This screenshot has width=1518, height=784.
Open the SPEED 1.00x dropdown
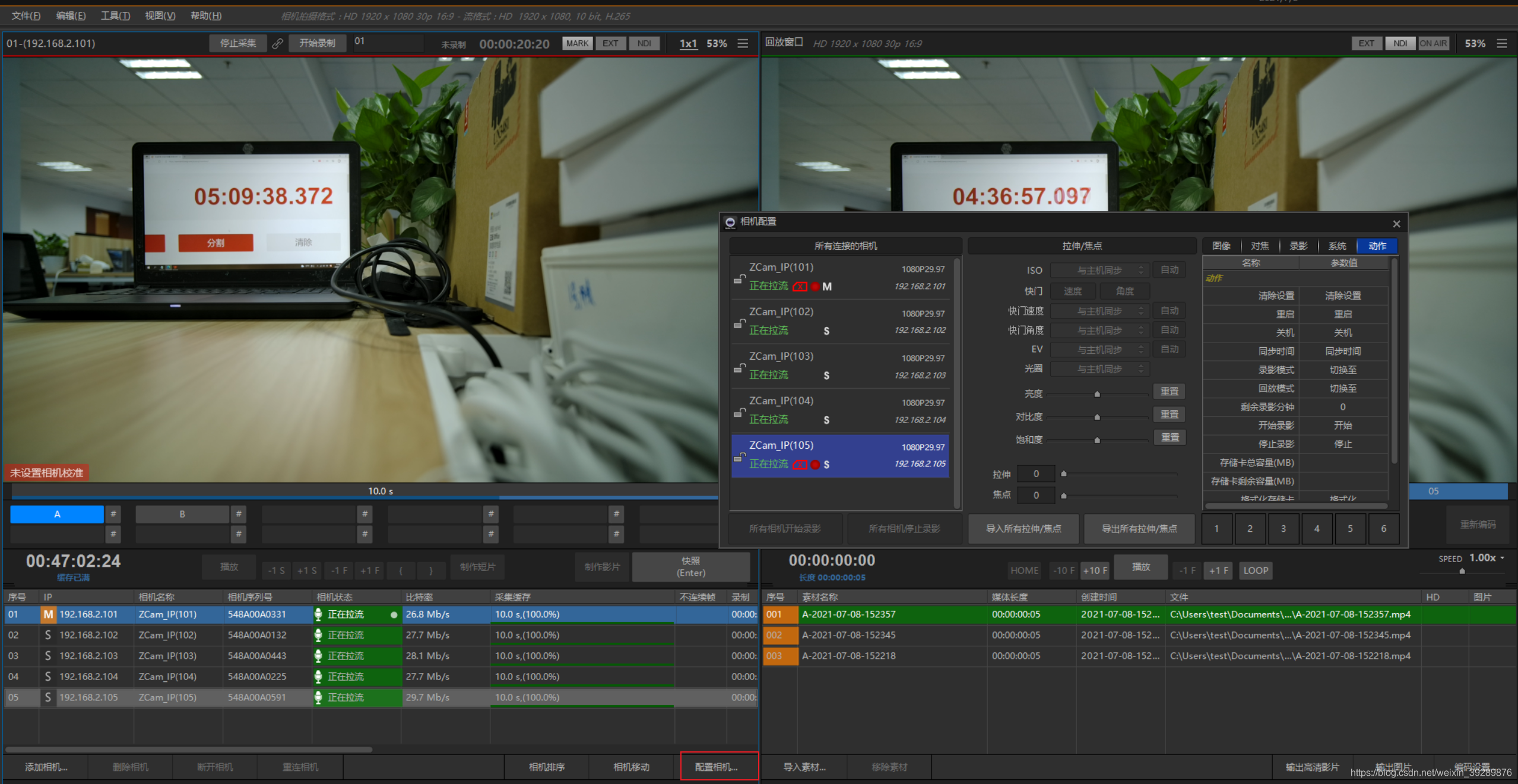[1487, 558]
